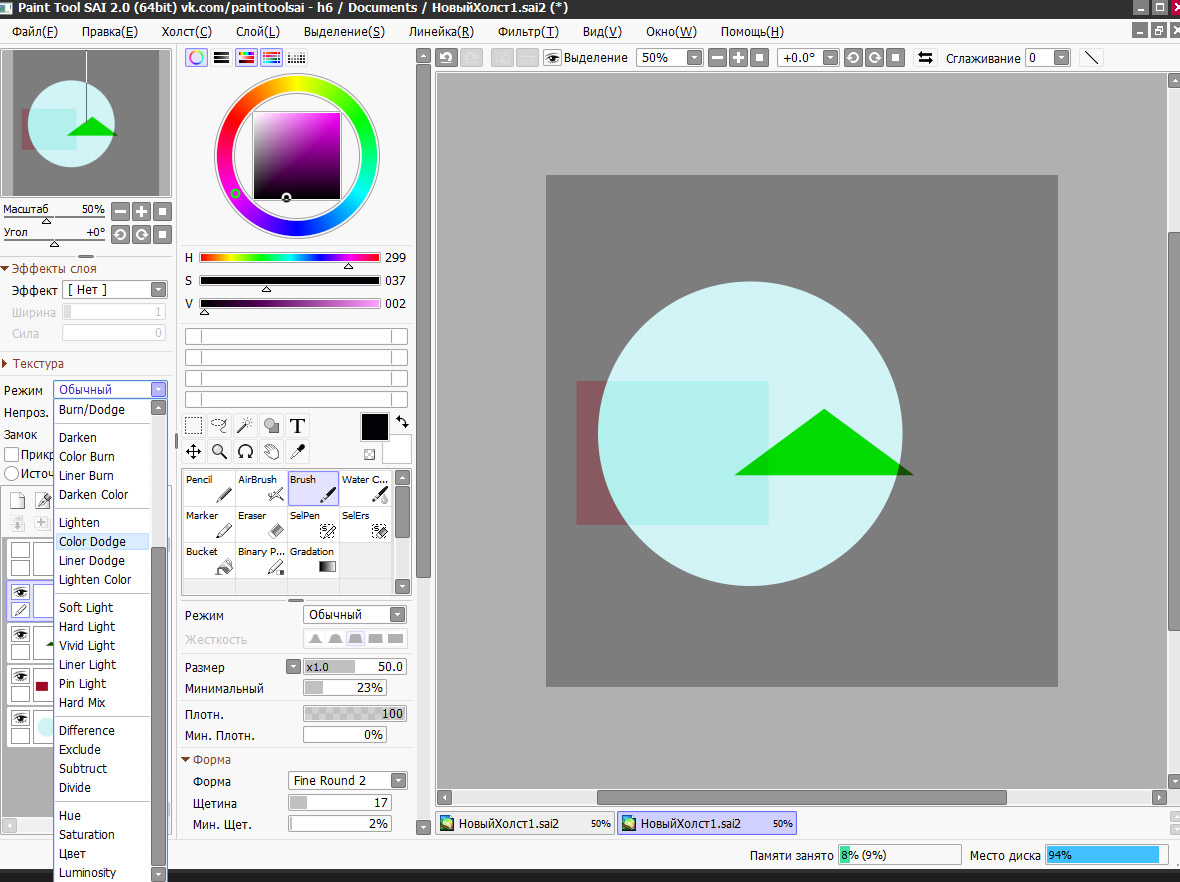Select the Pencil tool
The height and width of the screenshot is (882, 1180).
208,488
